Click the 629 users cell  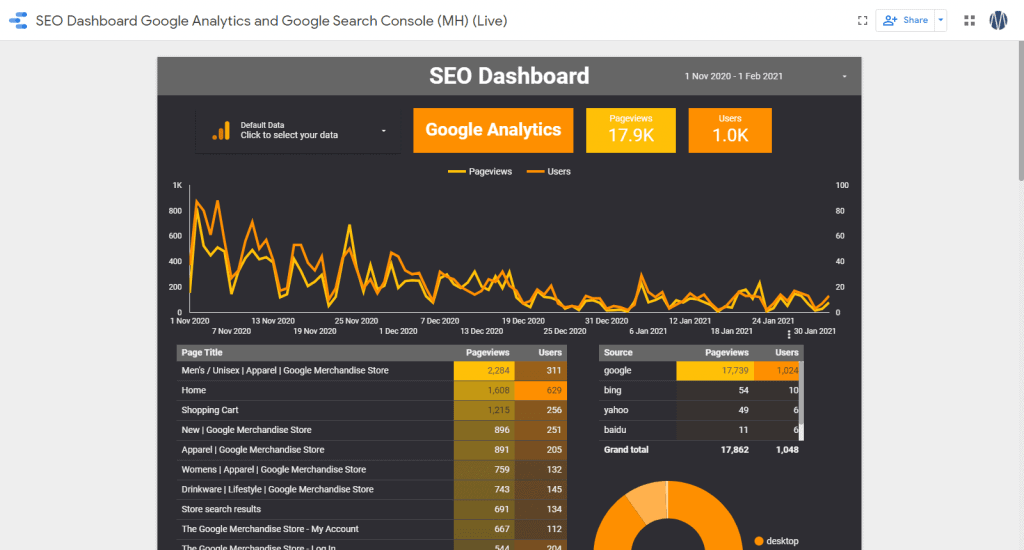coord(541,391)
